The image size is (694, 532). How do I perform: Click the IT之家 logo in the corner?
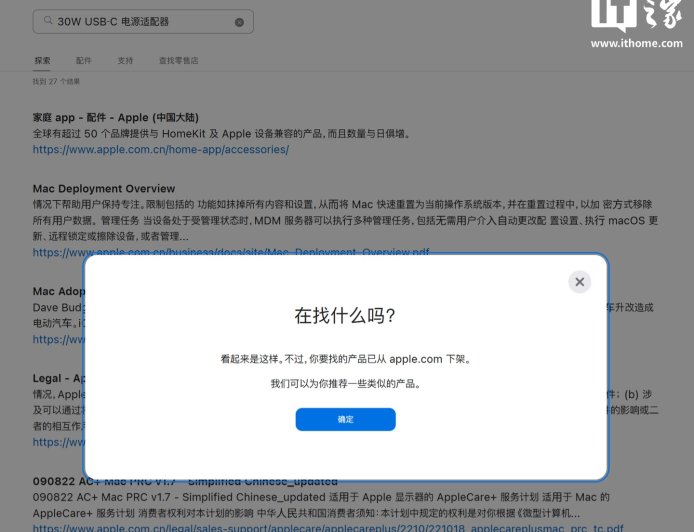tap(636, 18)
